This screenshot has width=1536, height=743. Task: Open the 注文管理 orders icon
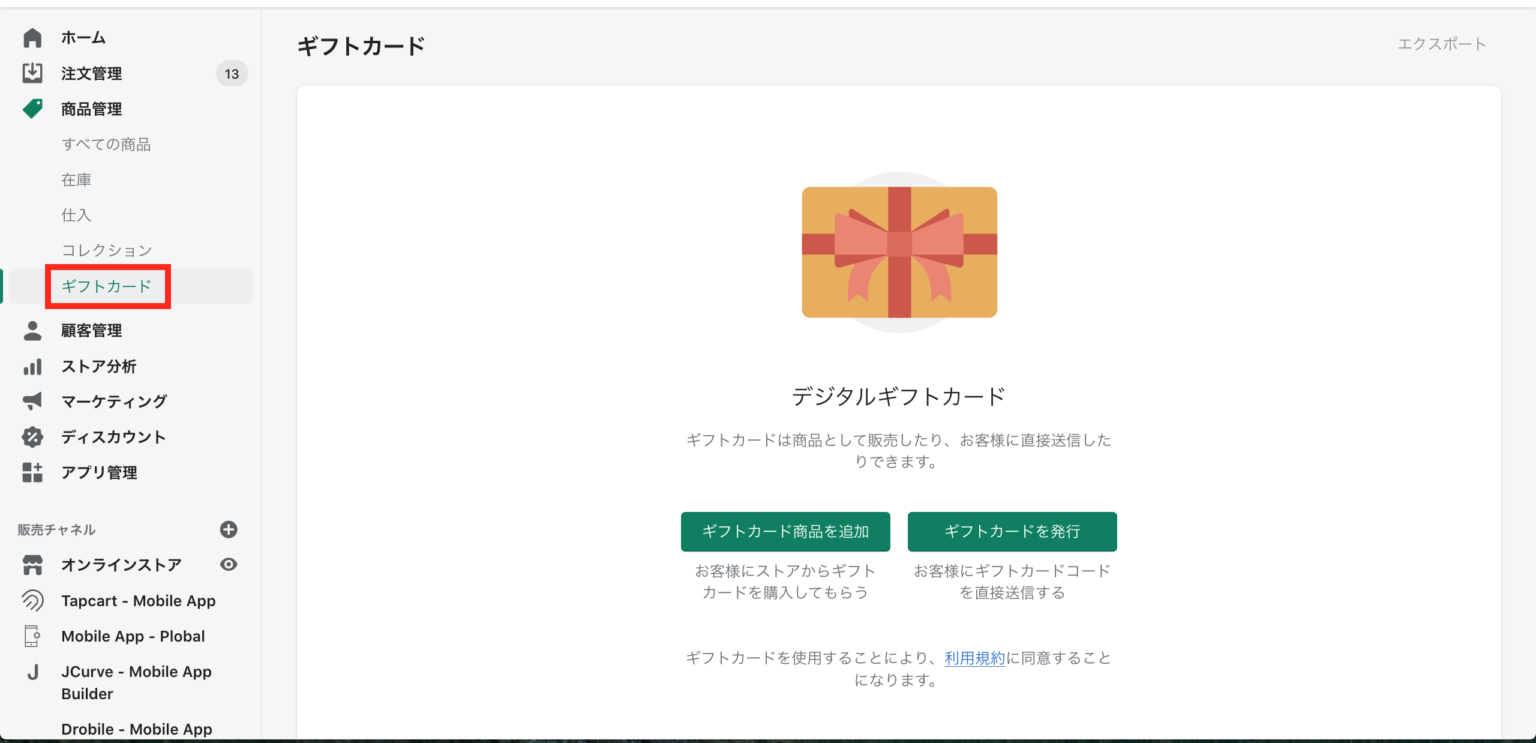click(29, 72)
